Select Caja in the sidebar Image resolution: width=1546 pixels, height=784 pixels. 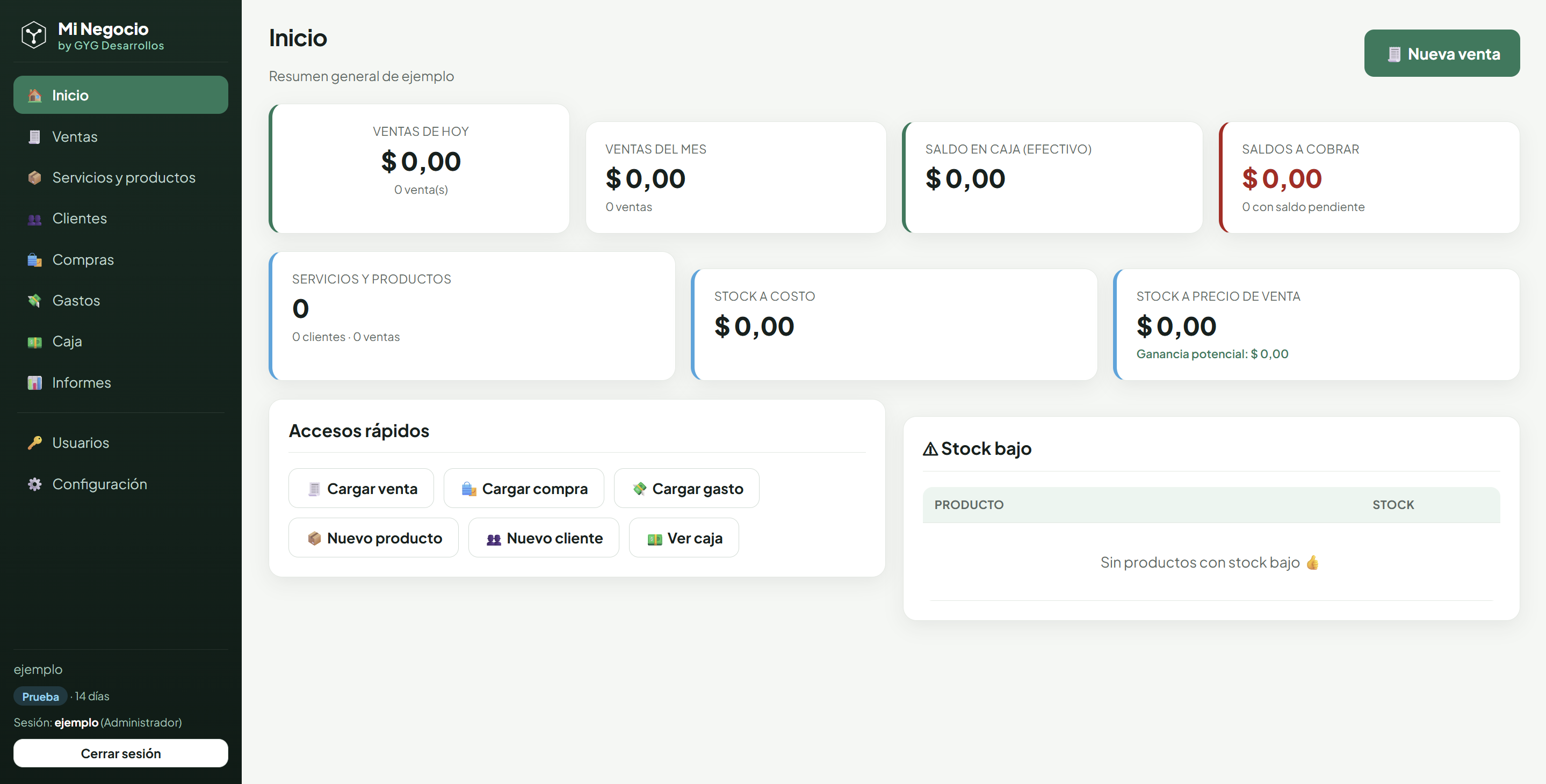(121, 342)
